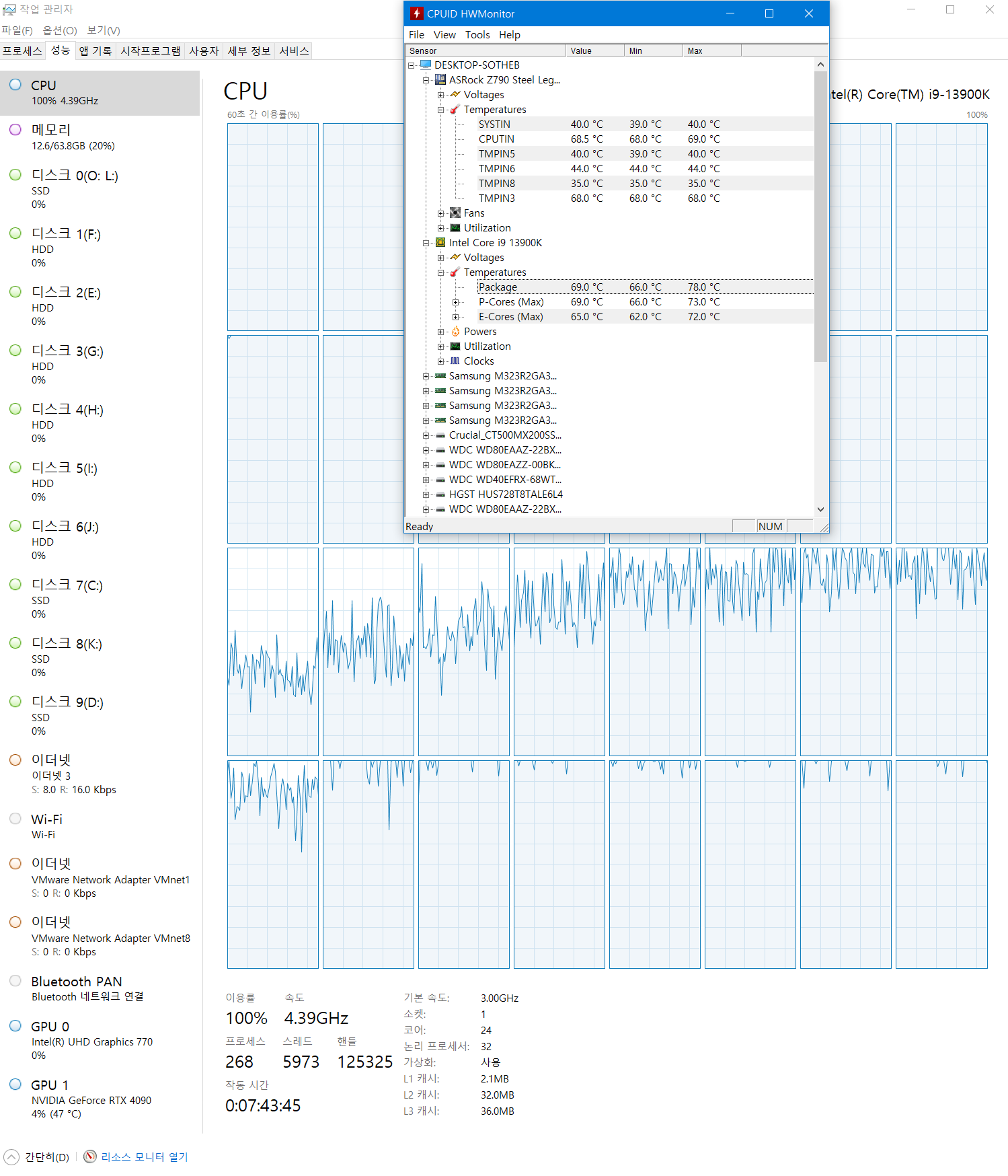Open Task Manager 옵션(O) menu
The image size is (1008, 1176).
(60, 30)
